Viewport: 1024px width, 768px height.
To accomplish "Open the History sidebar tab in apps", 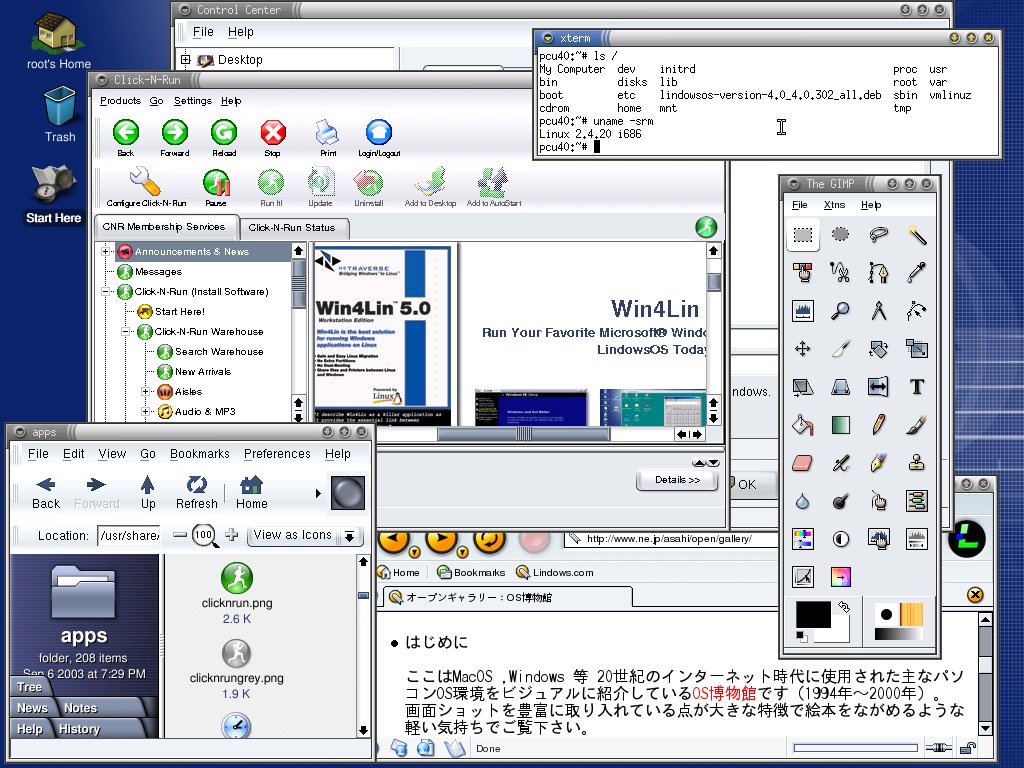I will click(79, 729).
